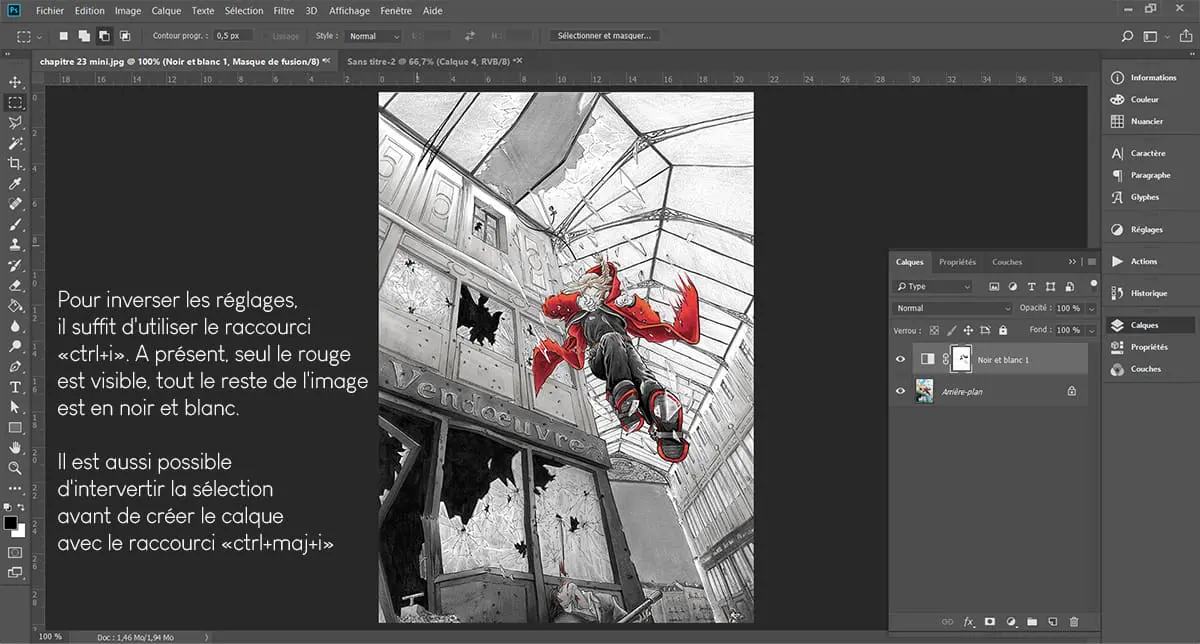Viewport: 1200px width, 644px height.
Task: Click the Add layer mask icon
Action: tap(990, 621)
